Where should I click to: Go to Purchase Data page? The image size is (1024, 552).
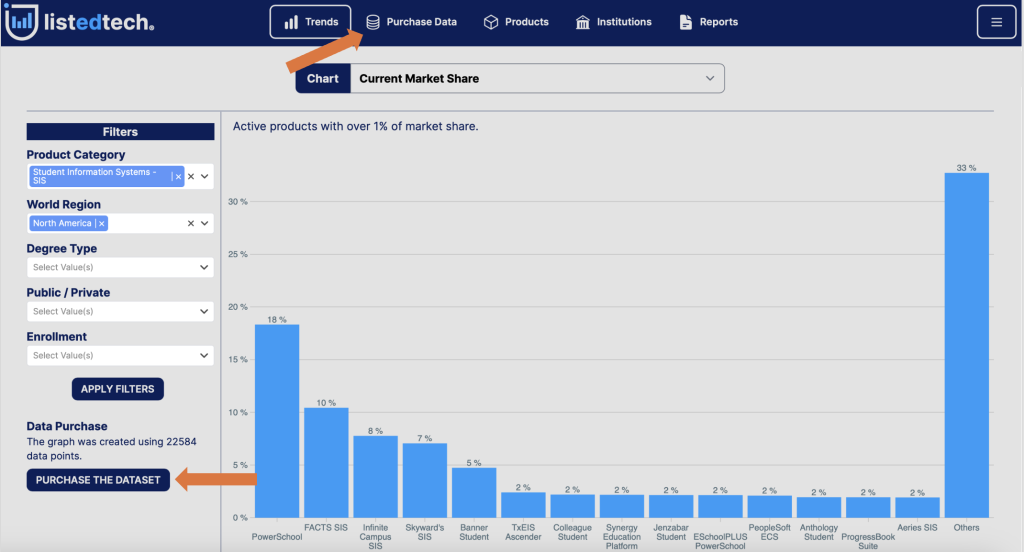pyautogui.click(x=411, y=22)
